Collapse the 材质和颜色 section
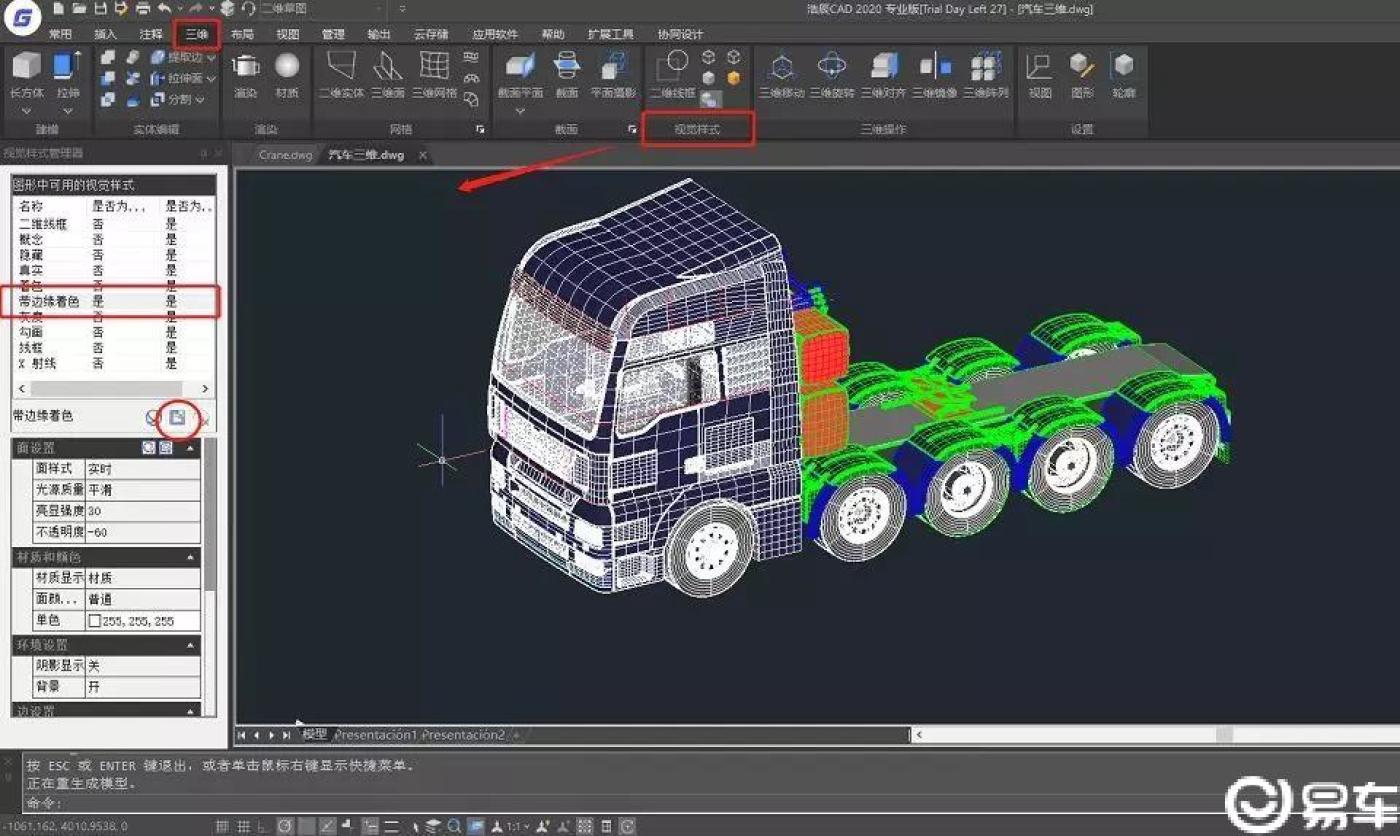Screen dimensions: 1400x836 [x=191, y=556]
